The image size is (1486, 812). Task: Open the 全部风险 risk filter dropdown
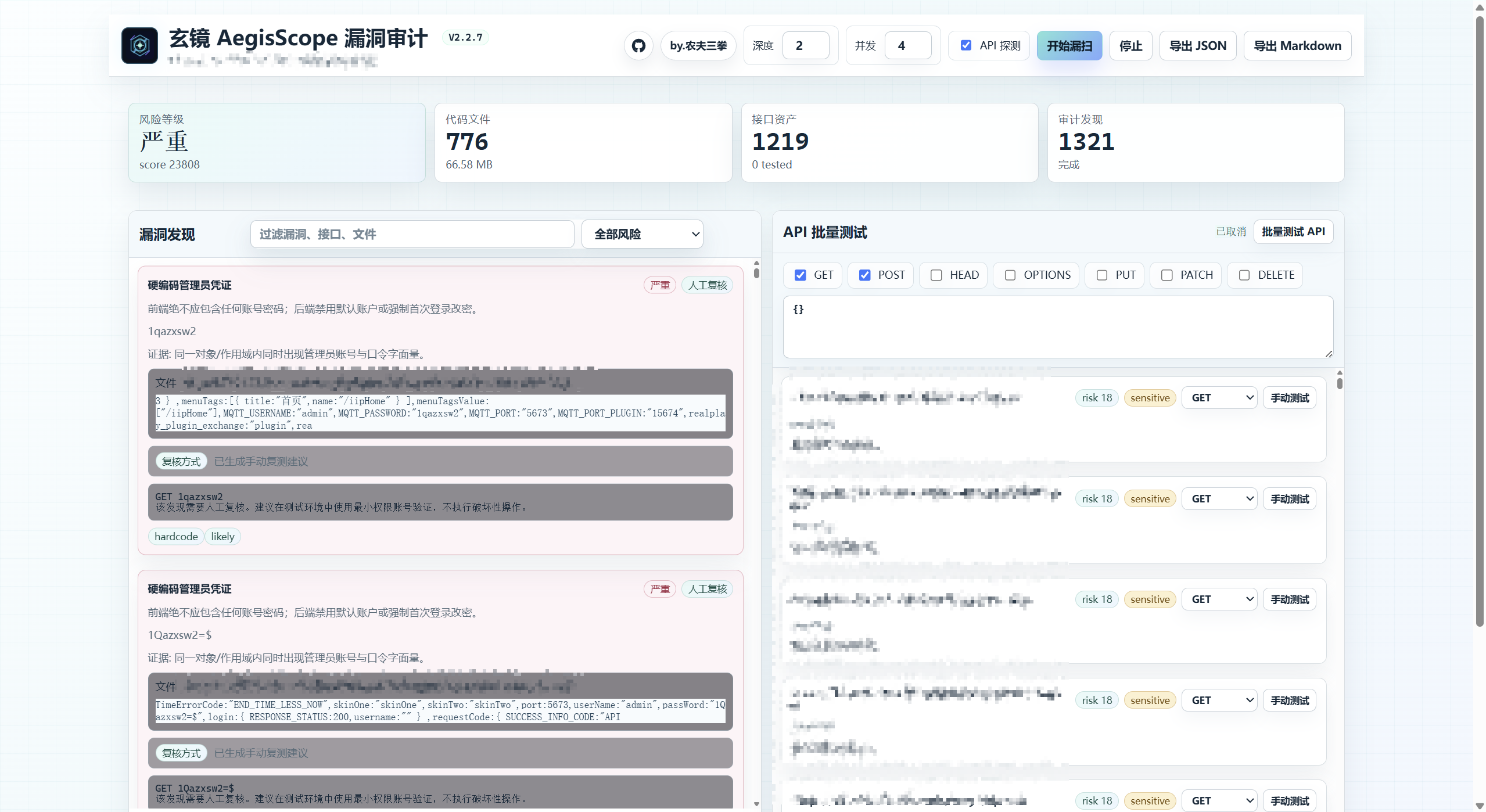pyautogui.click(x=642, y=234)
